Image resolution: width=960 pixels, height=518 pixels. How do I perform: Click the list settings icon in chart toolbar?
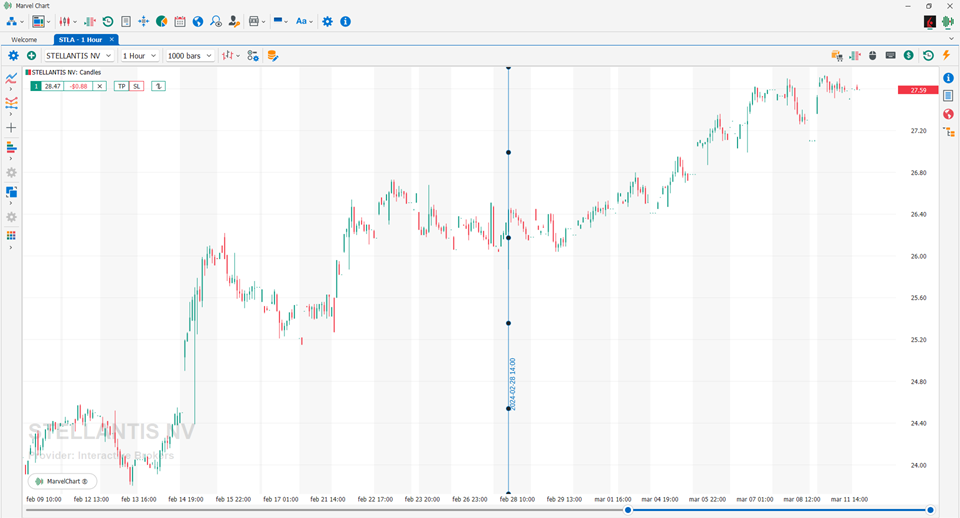tap(253, 56)
